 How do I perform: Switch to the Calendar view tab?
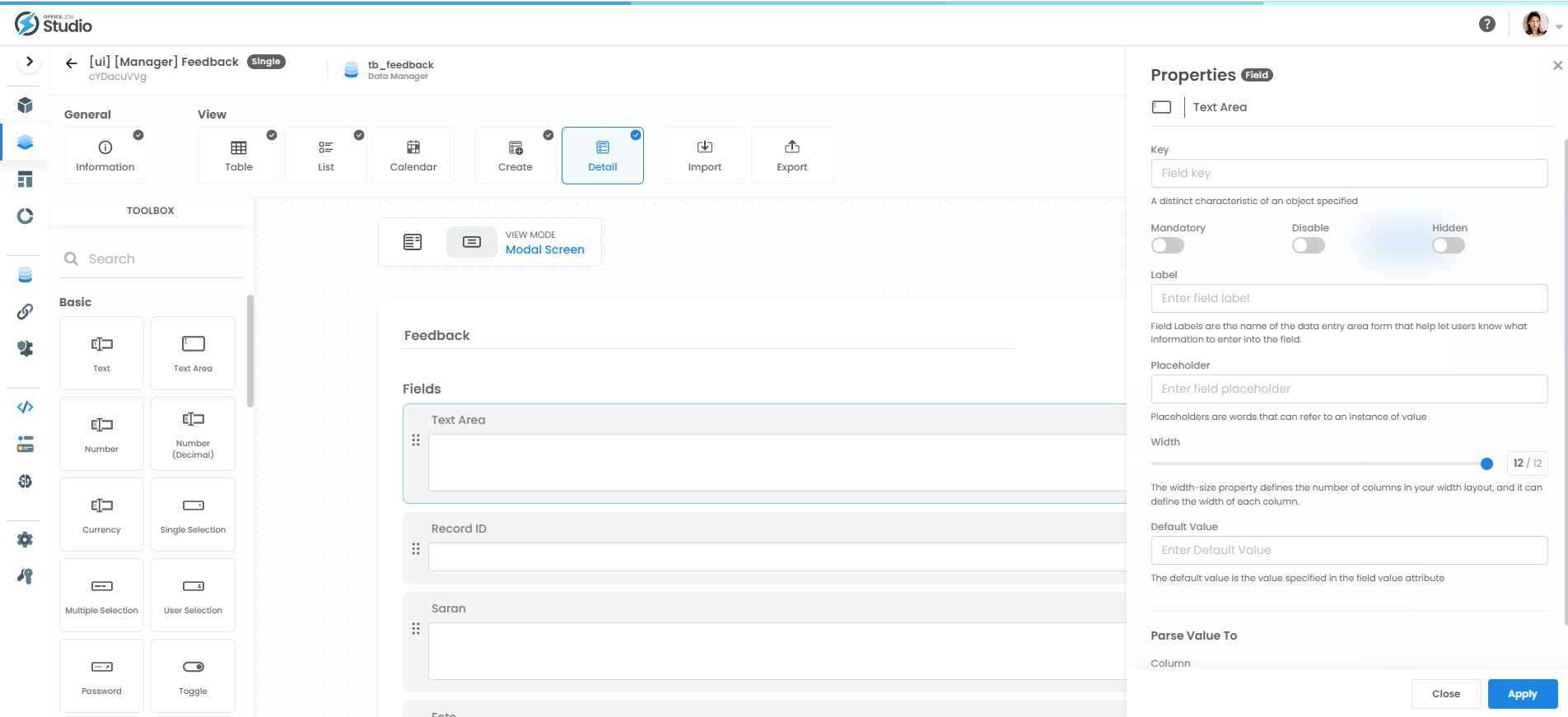pyautogui.click(x=413, y=156)
